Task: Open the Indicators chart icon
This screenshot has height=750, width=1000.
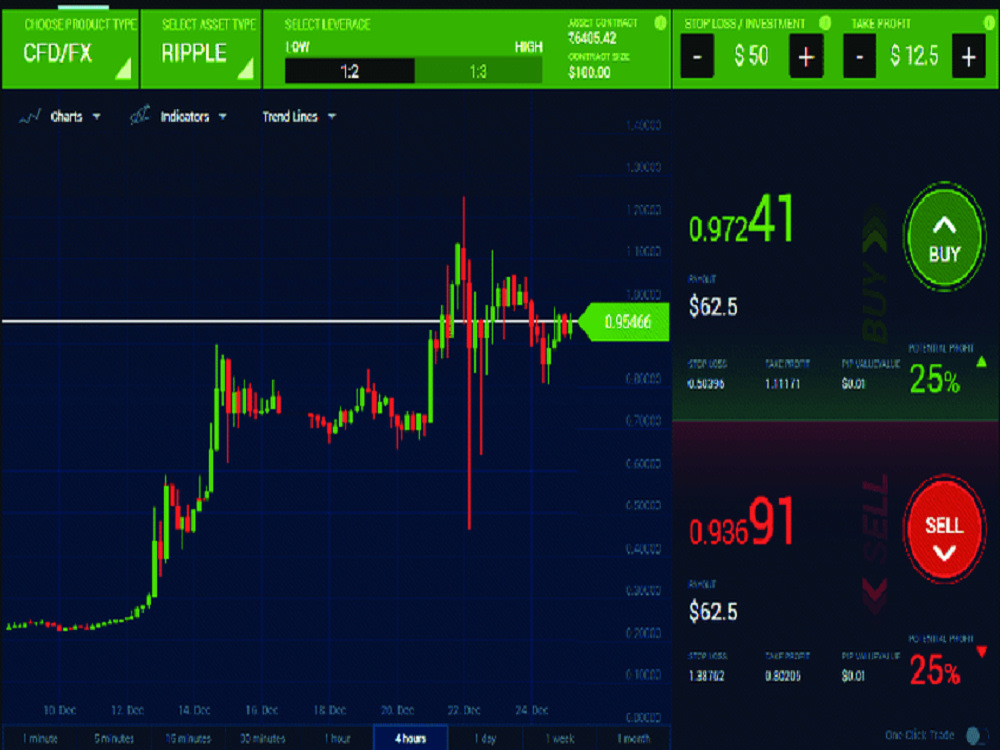Action: [140, 115]
